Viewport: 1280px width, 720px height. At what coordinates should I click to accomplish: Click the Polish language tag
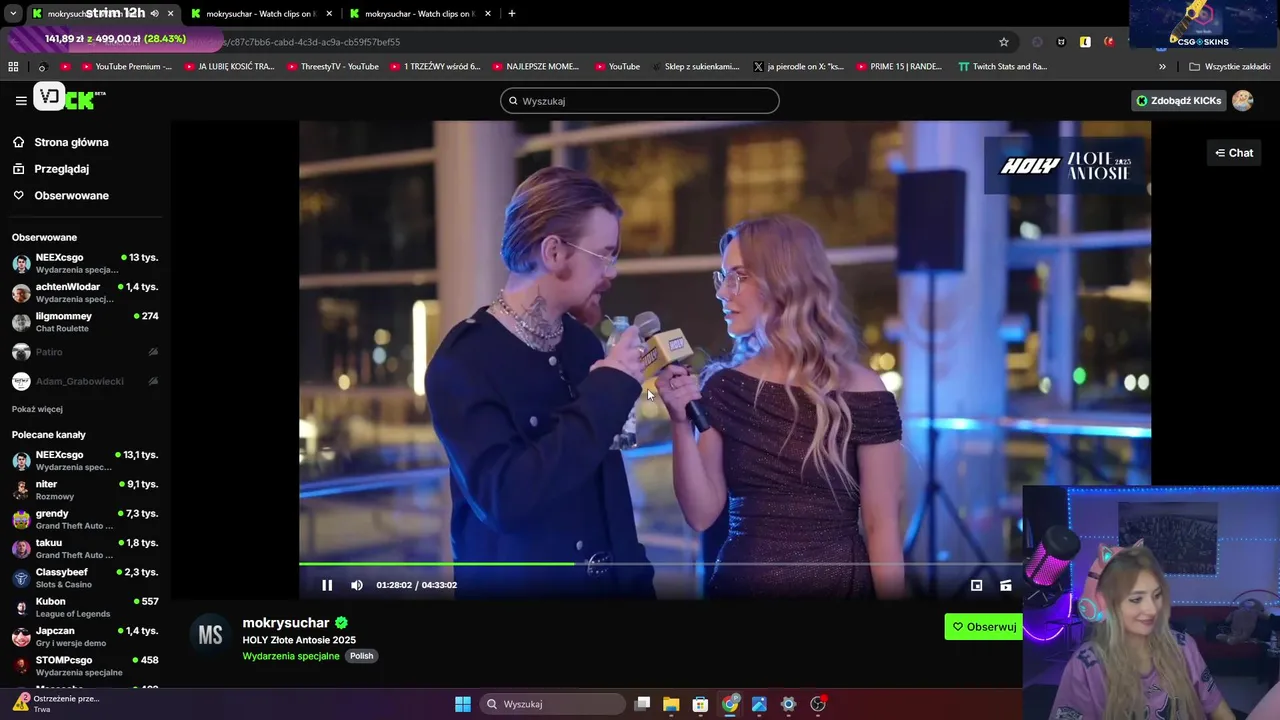click(361, 656)
